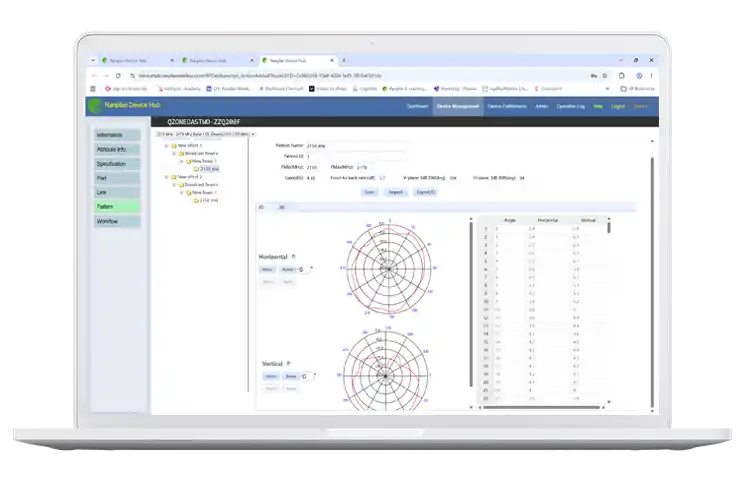
Task: Click the Save button
Action: tap(369, 192)
